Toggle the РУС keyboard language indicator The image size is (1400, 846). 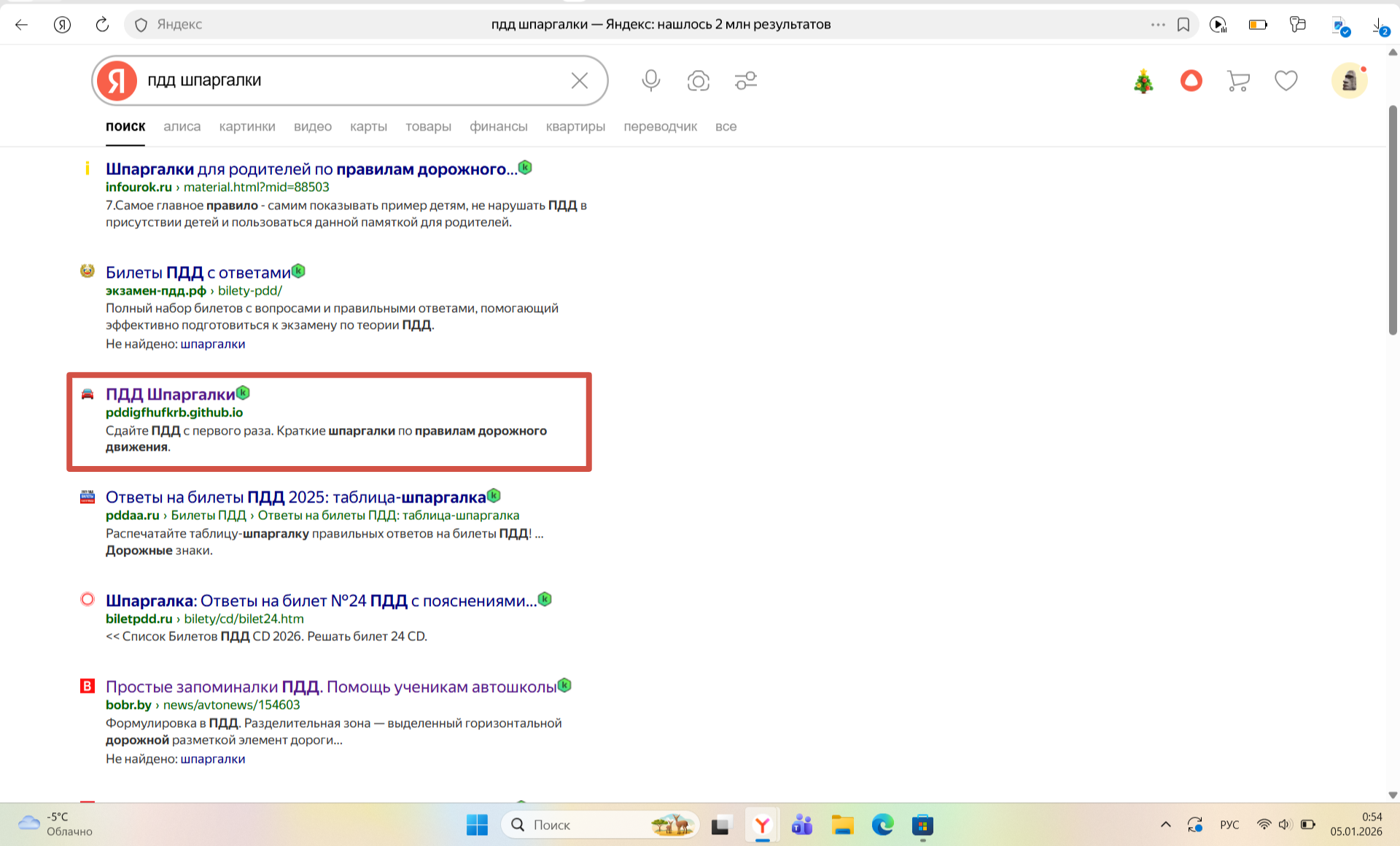(x=1229, y=825)
